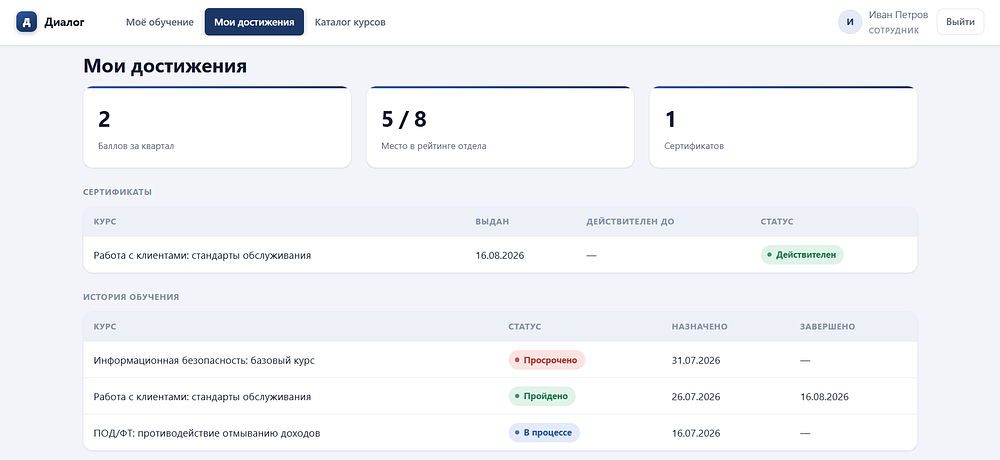Click completed date 16.08.2026 in history
Viewport: 1000px width, 460px height.
click(x=824, y=397)
